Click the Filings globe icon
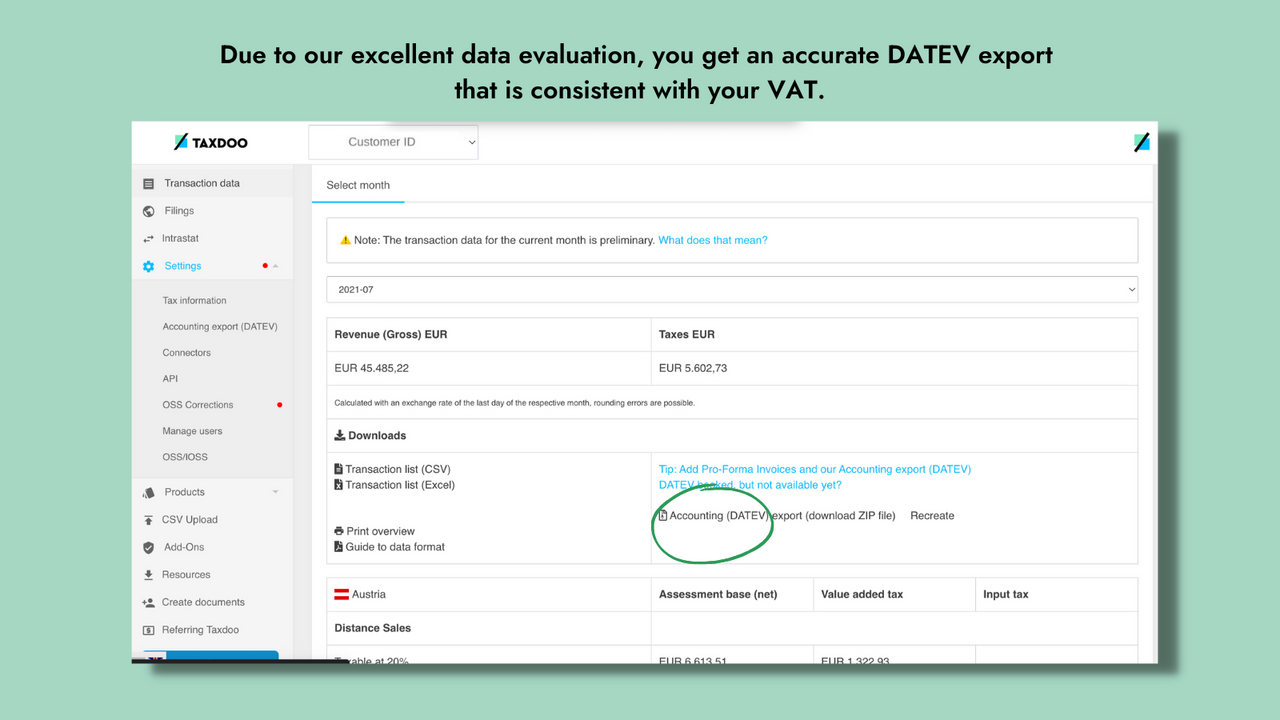The width and height of the screenshot is (1280, 720). [149, 211]
